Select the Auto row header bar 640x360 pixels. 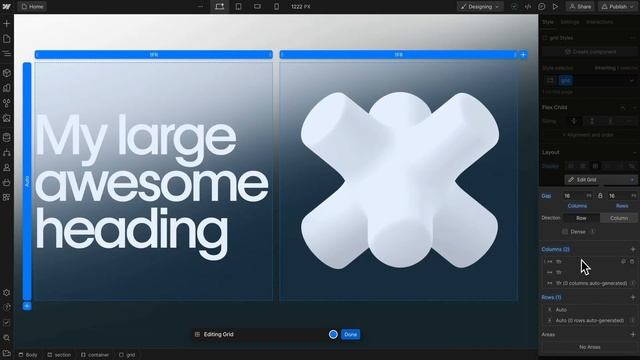(27, 181)
